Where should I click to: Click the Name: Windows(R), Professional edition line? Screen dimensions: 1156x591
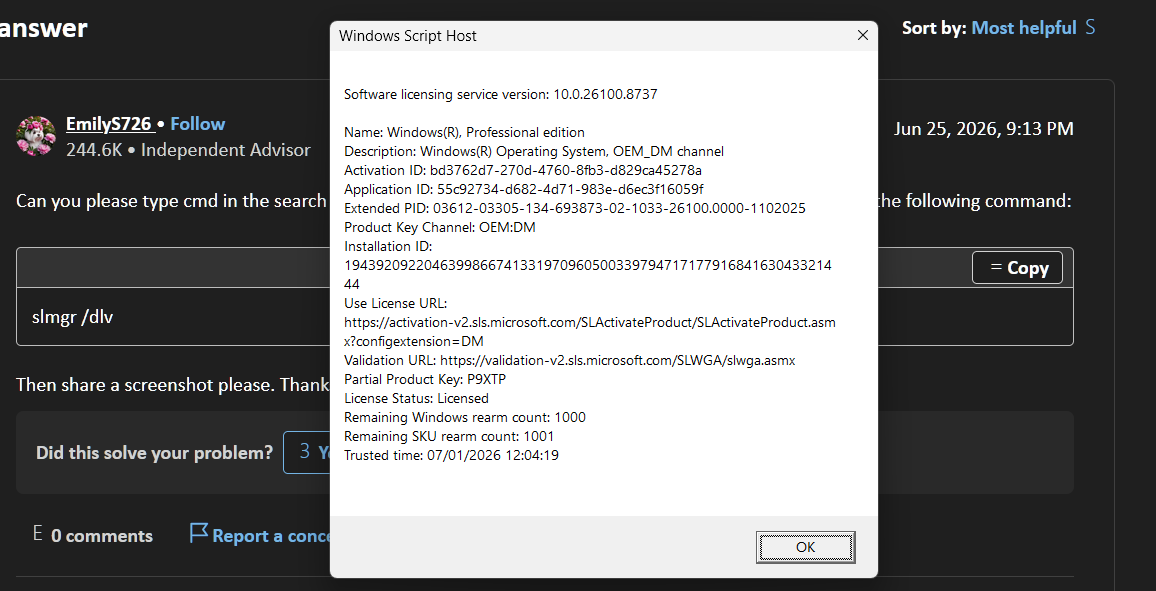[464, 133]
